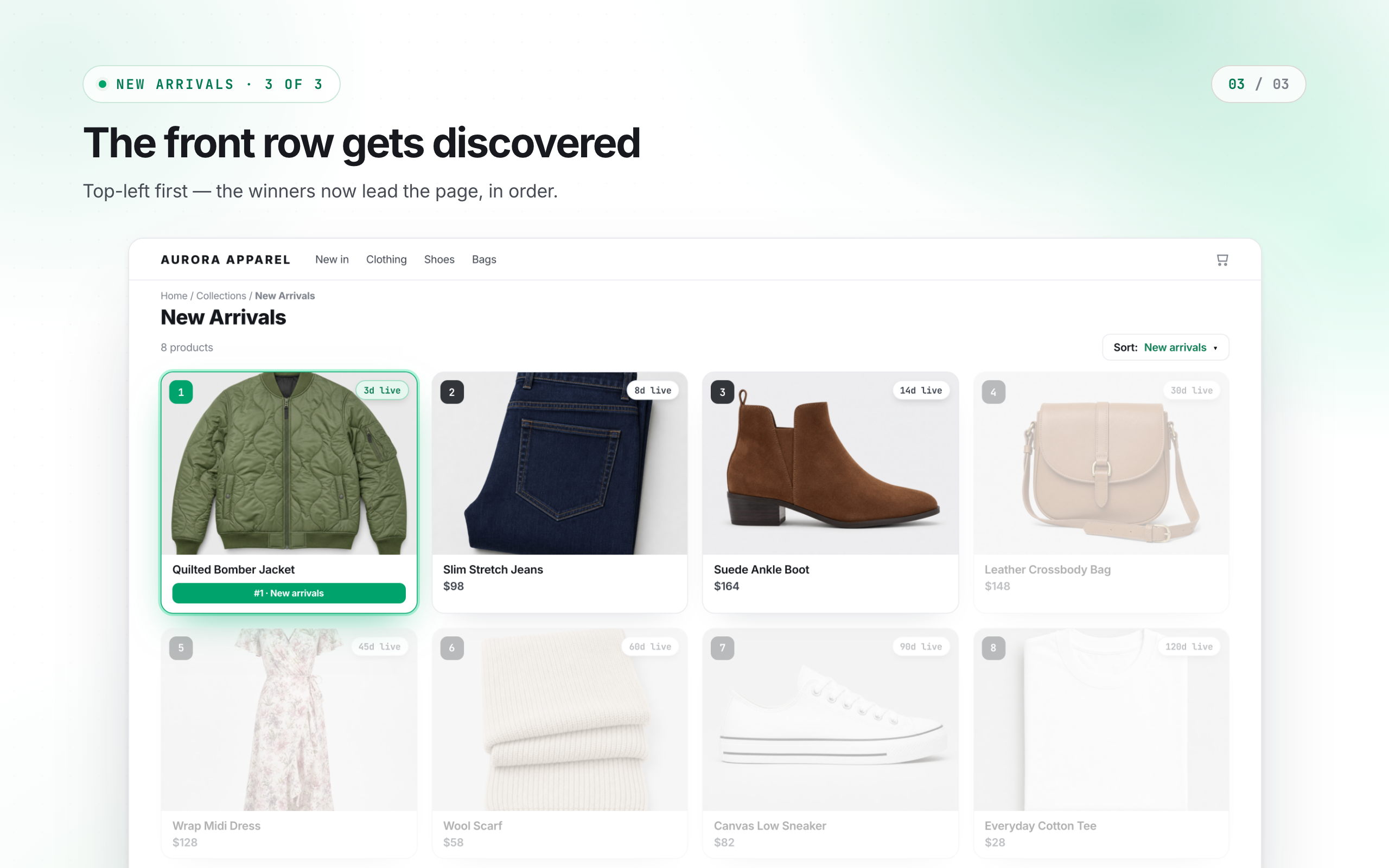This screenshot has width=1389, height=868.
Task: Click the rank 6 badge on scarf
Action: pos(452,648)
